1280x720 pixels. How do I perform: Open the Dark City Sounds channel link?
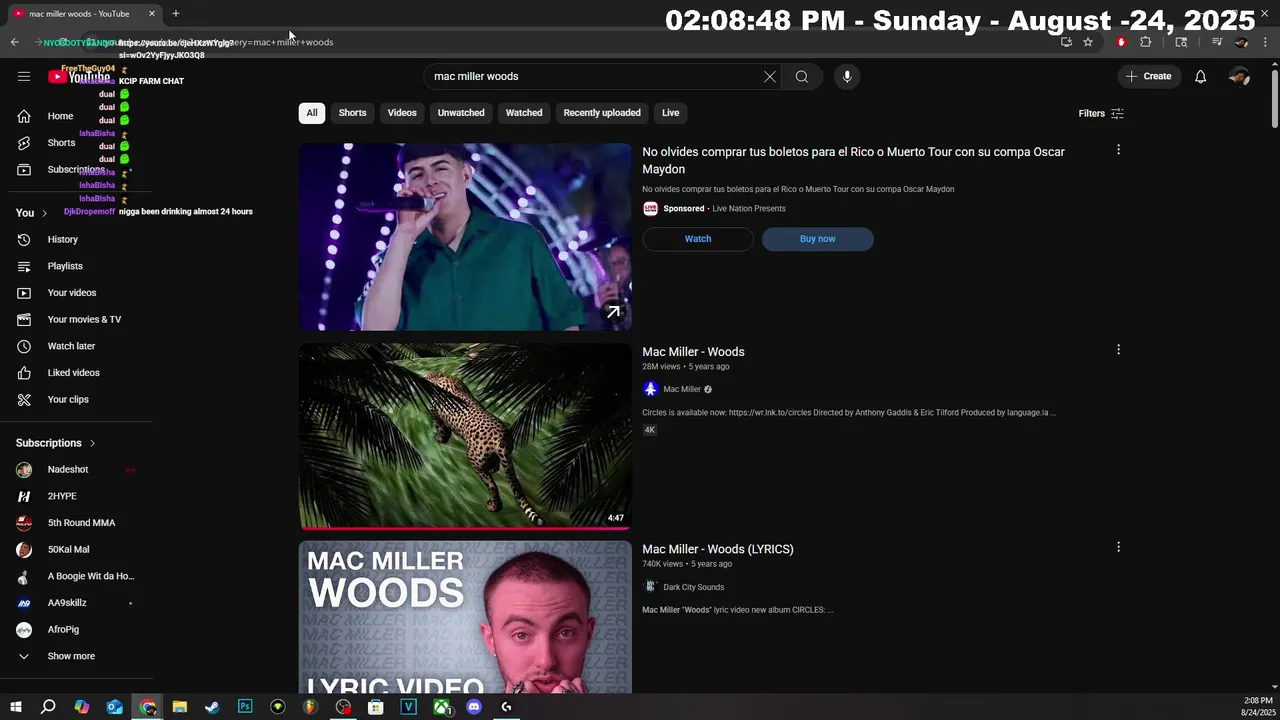pyautogui.click(x=693, y=587)
